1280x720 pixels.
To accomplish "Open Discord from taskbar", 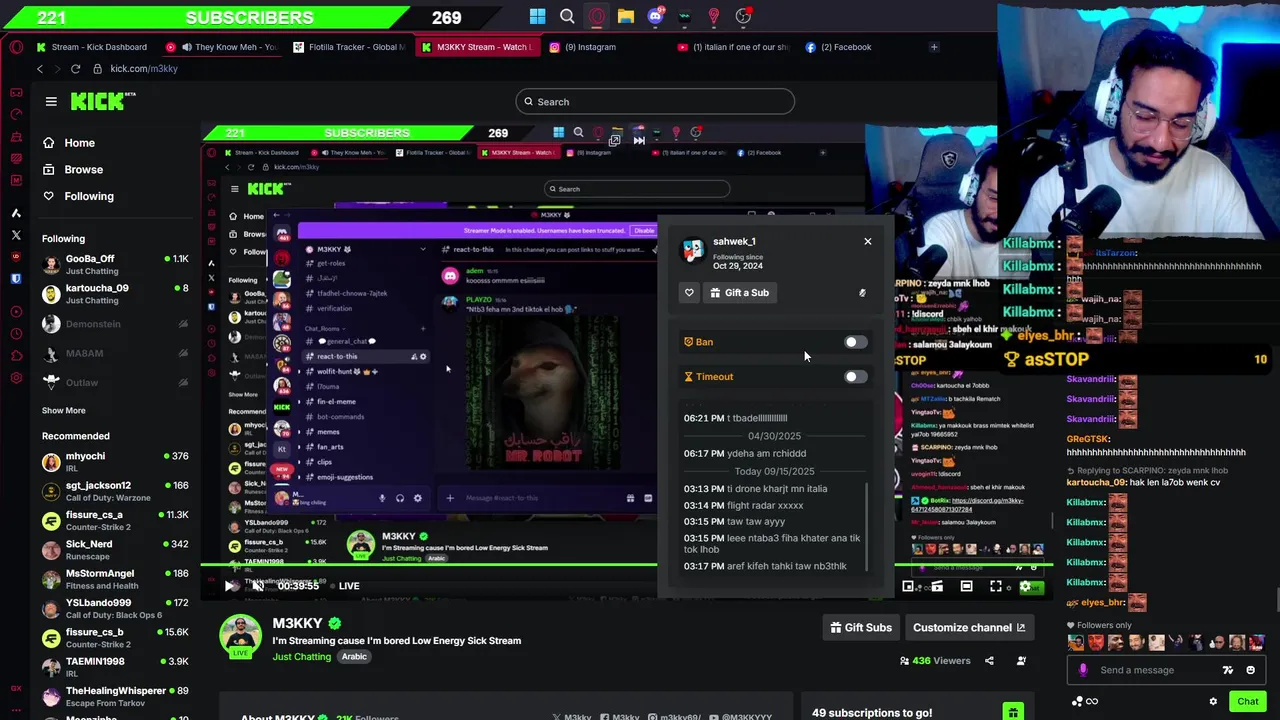I will tap(655, 16).
